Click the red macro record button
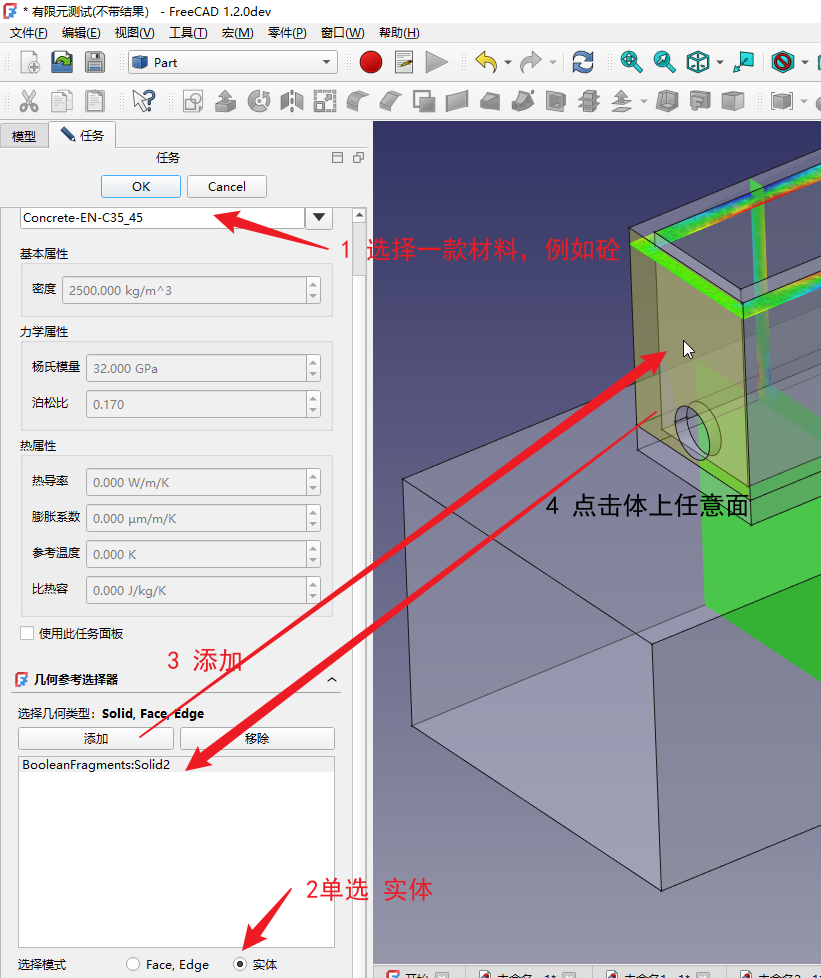 pyautogui.click(x=371, y=62)
